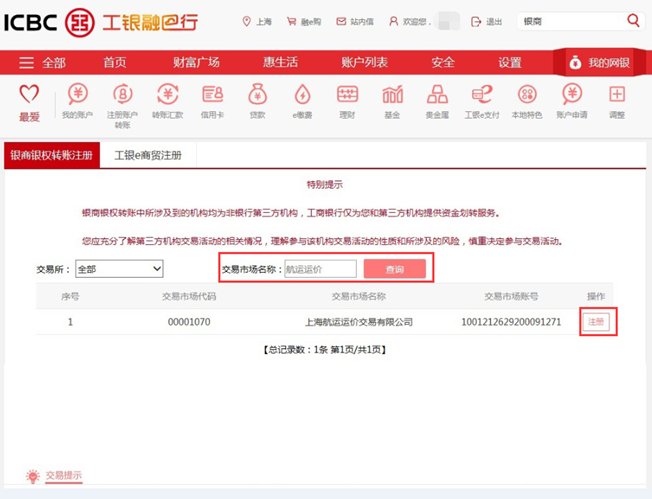The height and width of the screenshot is (499, 652).
Task: Select the 信用卡 icon
Action: tap(212, 96)
